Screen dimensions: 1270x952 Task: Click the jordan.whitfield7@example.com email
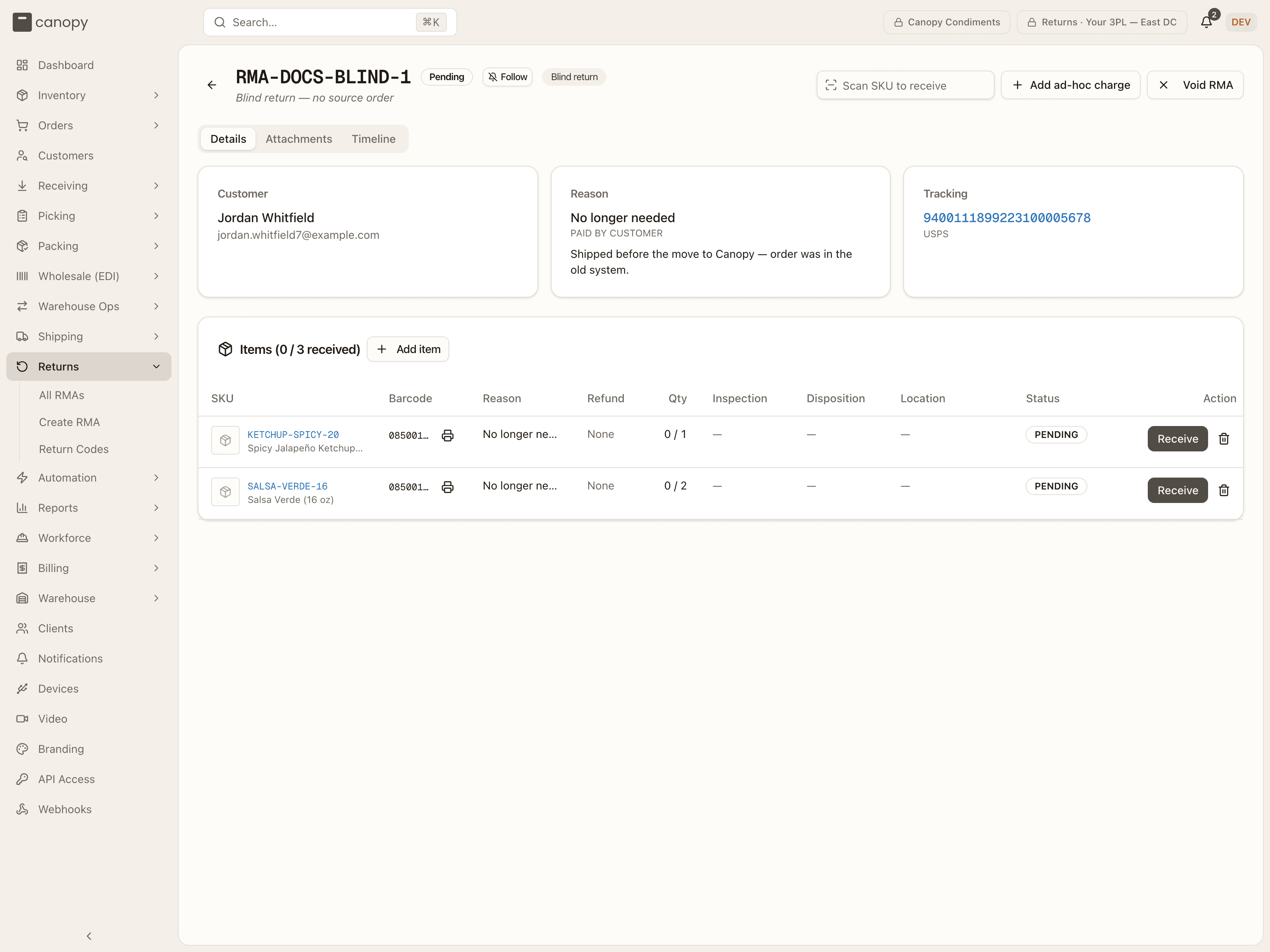point(298,235)
